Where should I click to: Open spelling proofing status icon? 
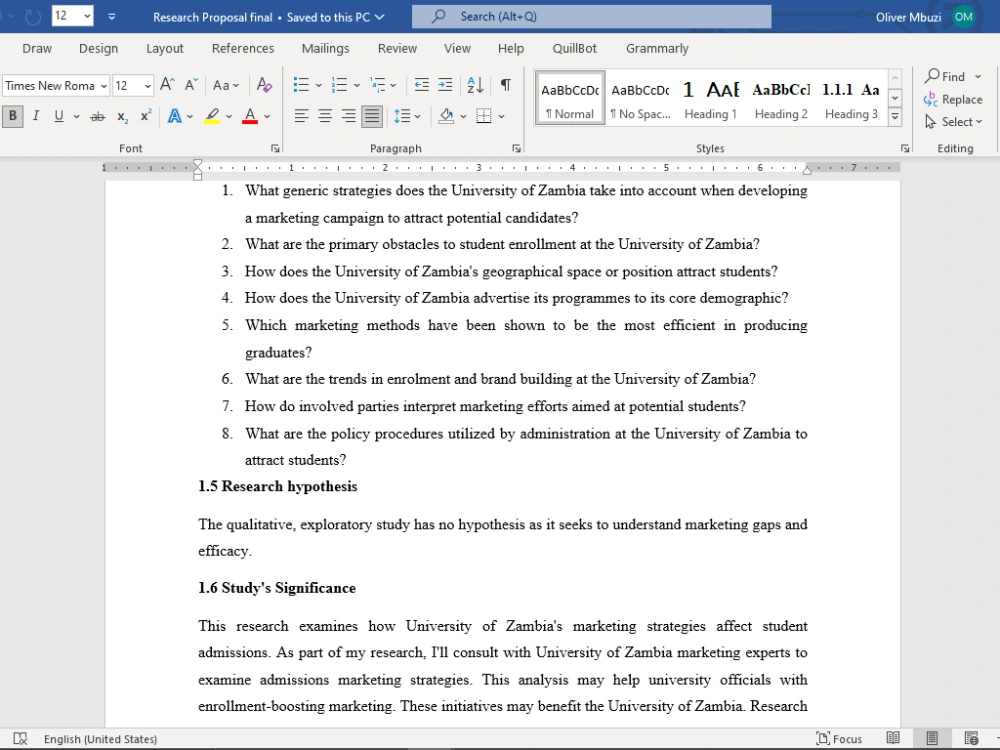pyautogui.click(x=20, y=739)
